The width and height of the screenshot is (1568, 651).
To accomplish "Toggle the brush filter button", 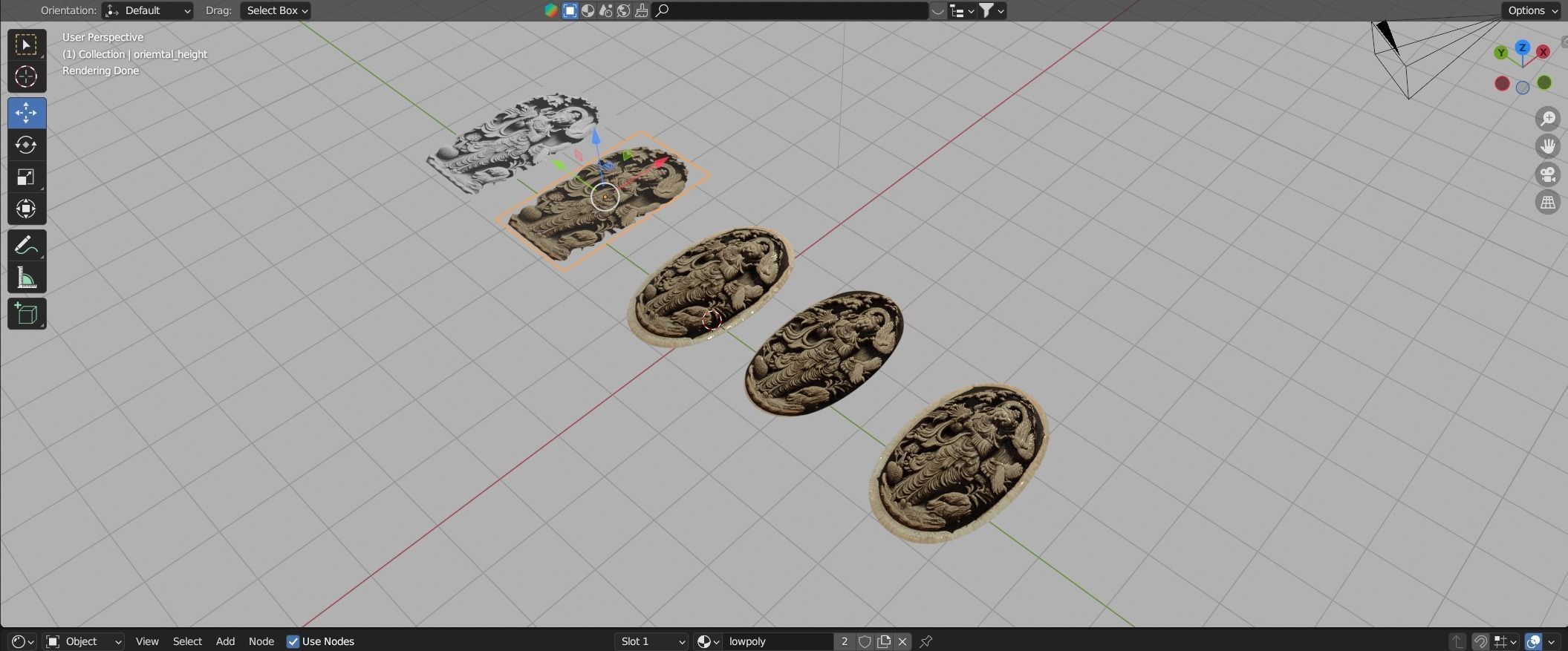I will pyautogui.click(x=641, y=10).
